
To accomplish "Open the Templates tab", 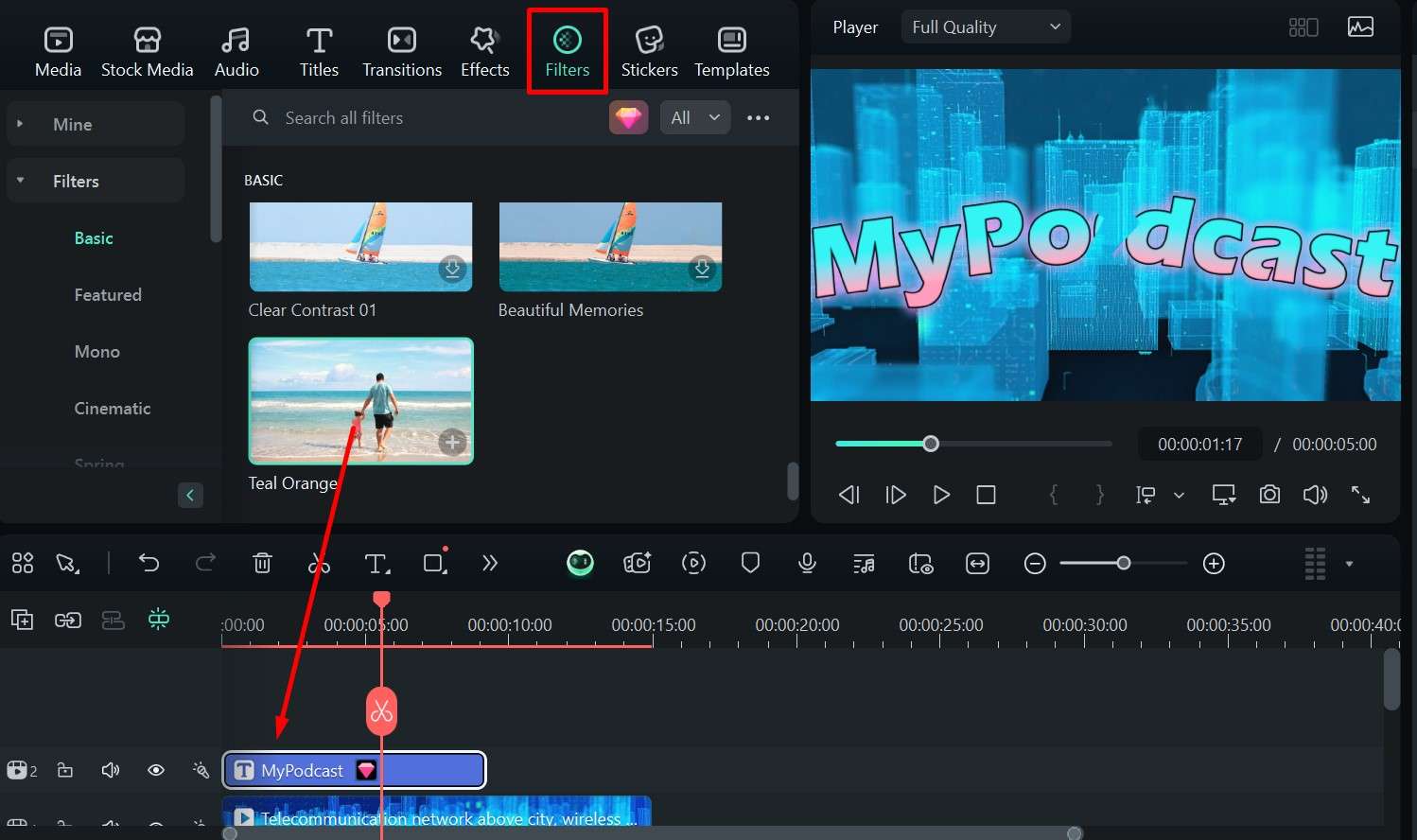I will (731, 52).
